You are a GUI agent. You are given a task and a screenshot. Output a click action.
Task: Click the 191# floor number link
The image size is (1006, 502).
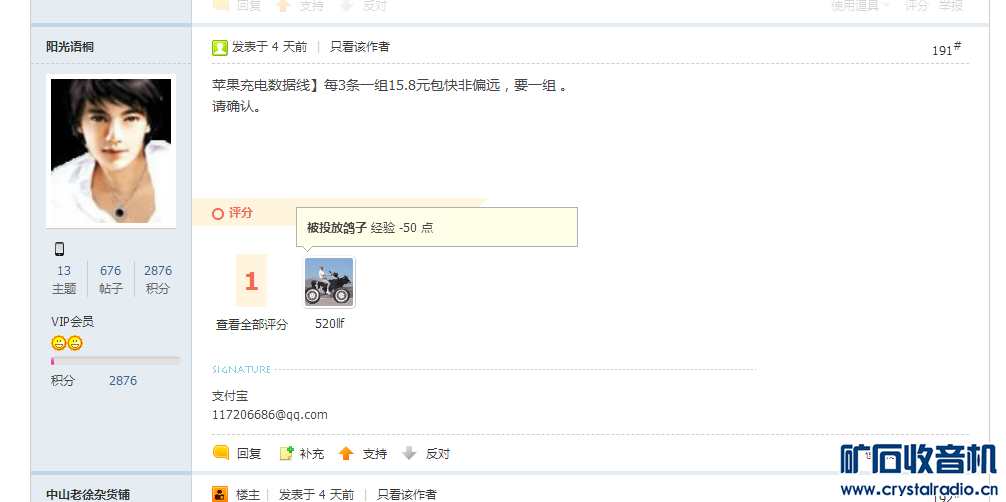click(946, 49)
